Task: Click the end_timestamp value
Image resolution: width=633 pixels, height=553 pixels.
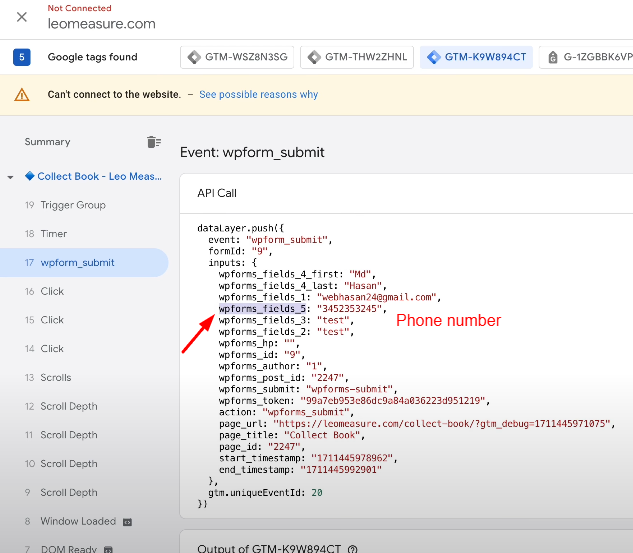Action: 341,470
